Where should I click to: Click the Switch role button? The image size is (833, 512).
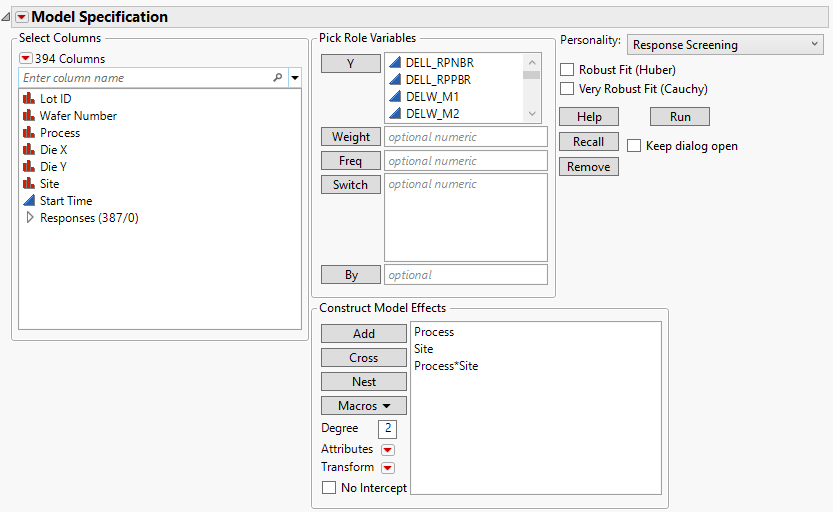click(x=351, y=184)
